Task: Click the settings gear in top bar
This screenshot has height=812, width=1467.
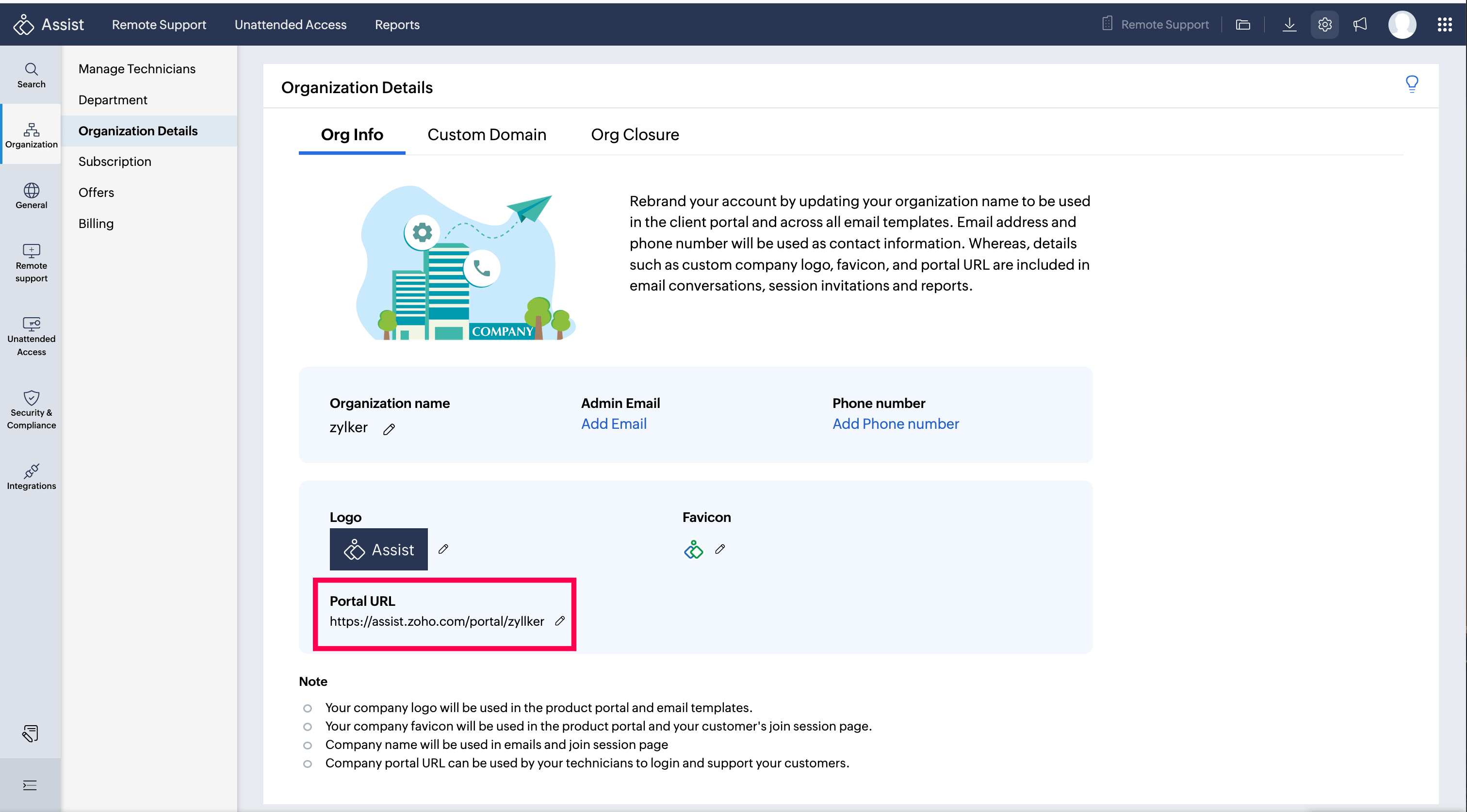Action: click(x=1325, y=24)
